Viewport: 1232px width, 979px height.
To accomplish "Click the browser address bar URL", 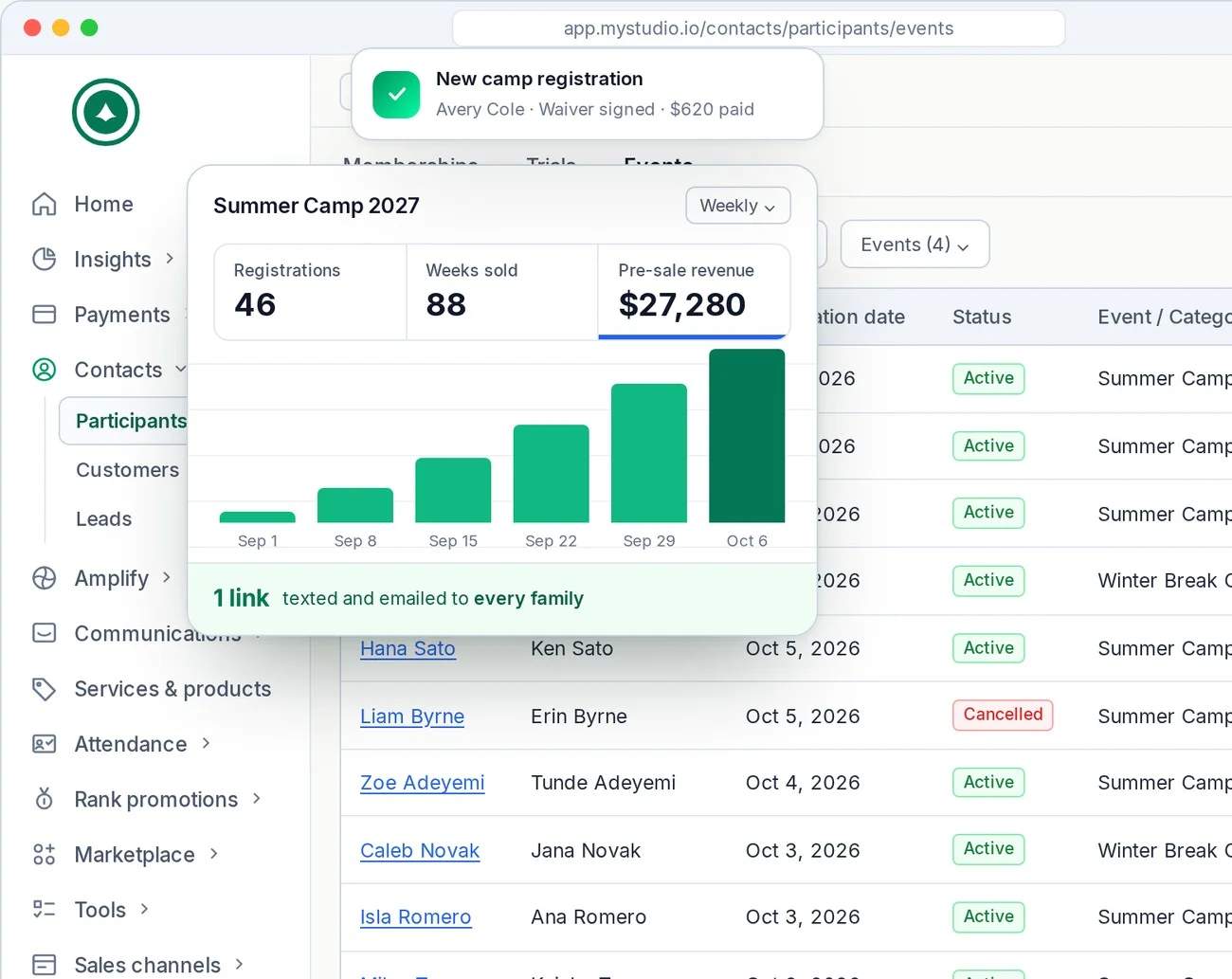I will point(758,28).
